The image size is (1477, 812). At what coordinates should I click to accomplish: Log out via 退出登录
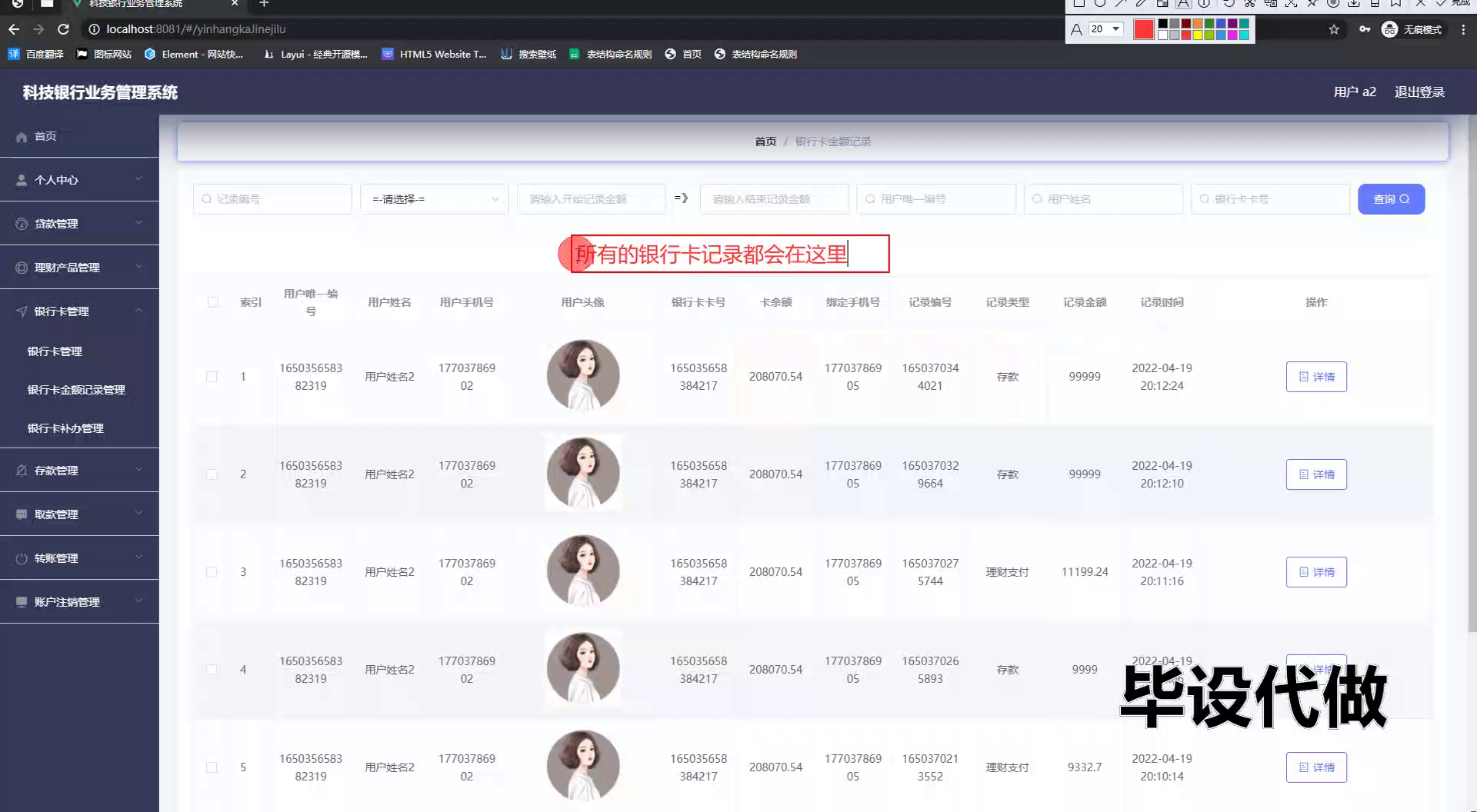point(1419,92)
